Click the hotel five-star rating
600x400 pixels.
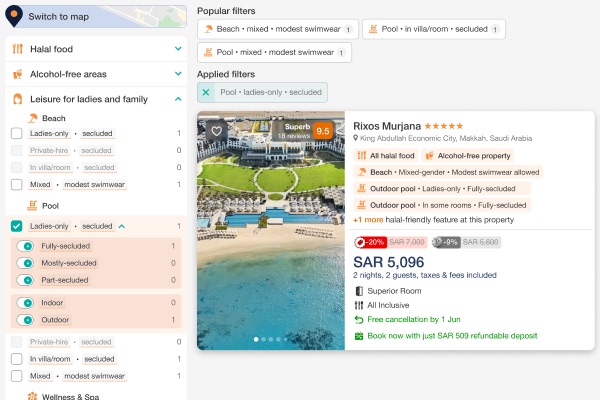point(444,126)
